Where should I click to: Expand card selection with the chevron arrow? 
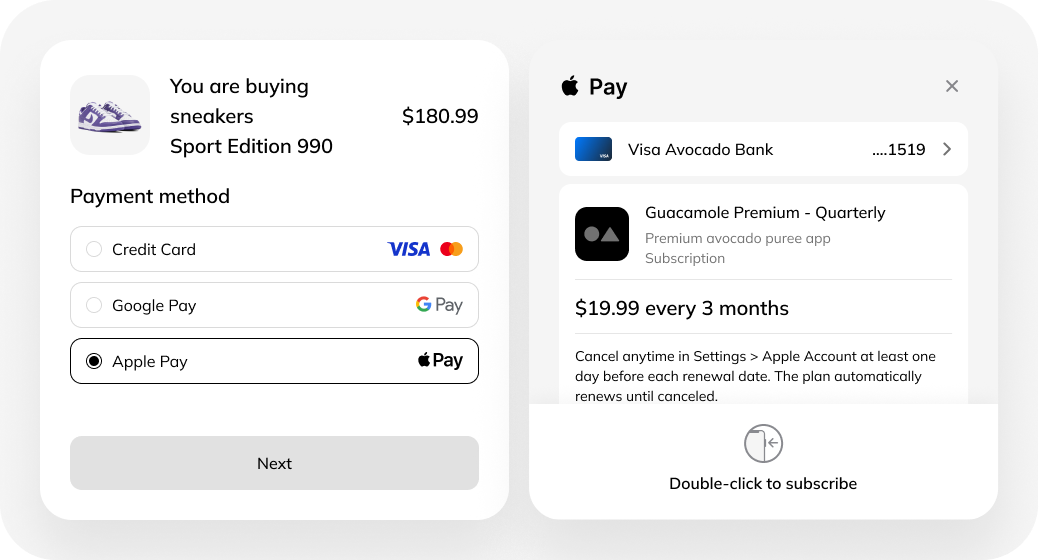pyautogui.click(x=947, y=150)
